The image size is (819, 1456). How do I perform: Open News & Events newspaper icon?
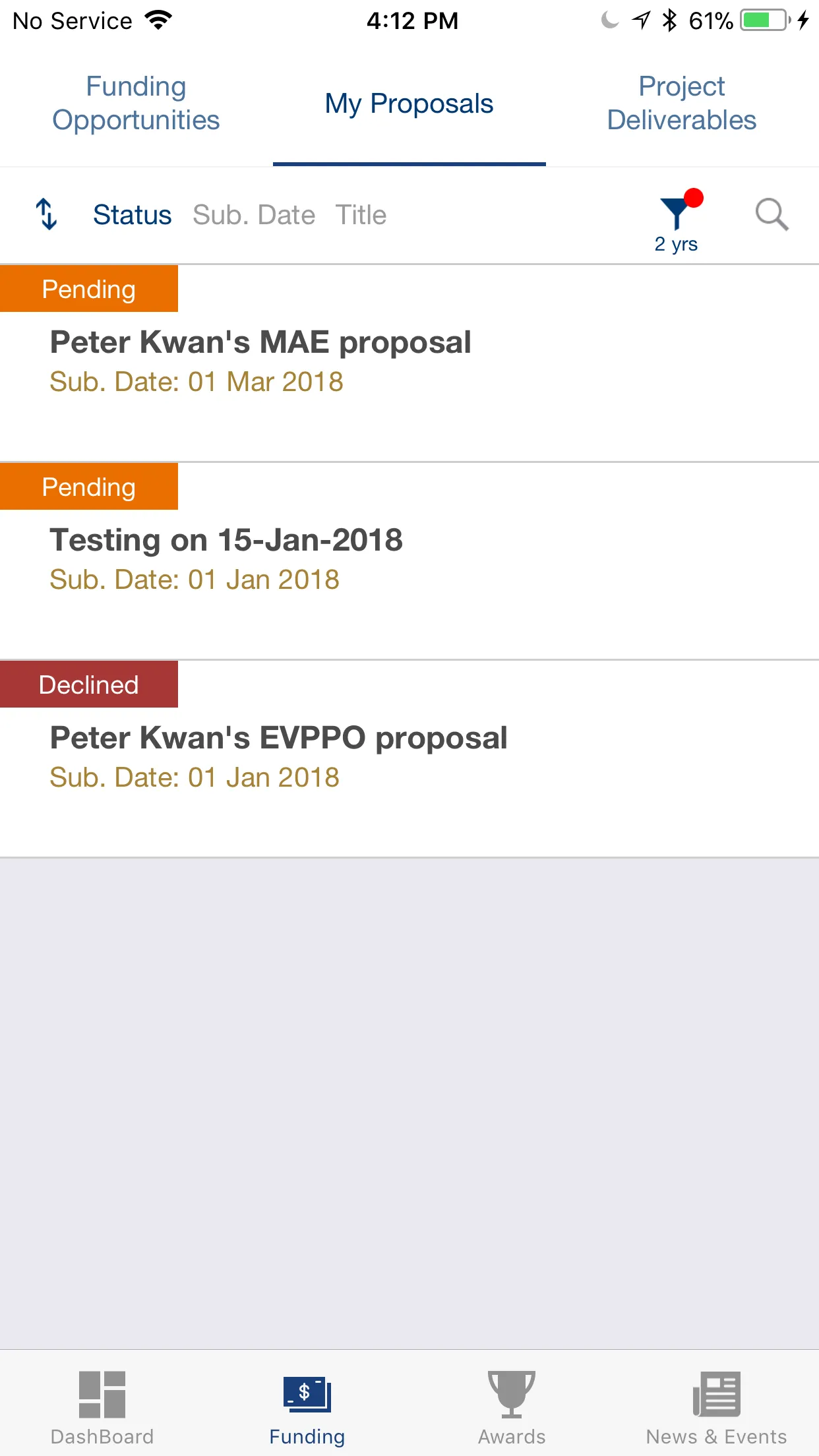click(717, 1394)
